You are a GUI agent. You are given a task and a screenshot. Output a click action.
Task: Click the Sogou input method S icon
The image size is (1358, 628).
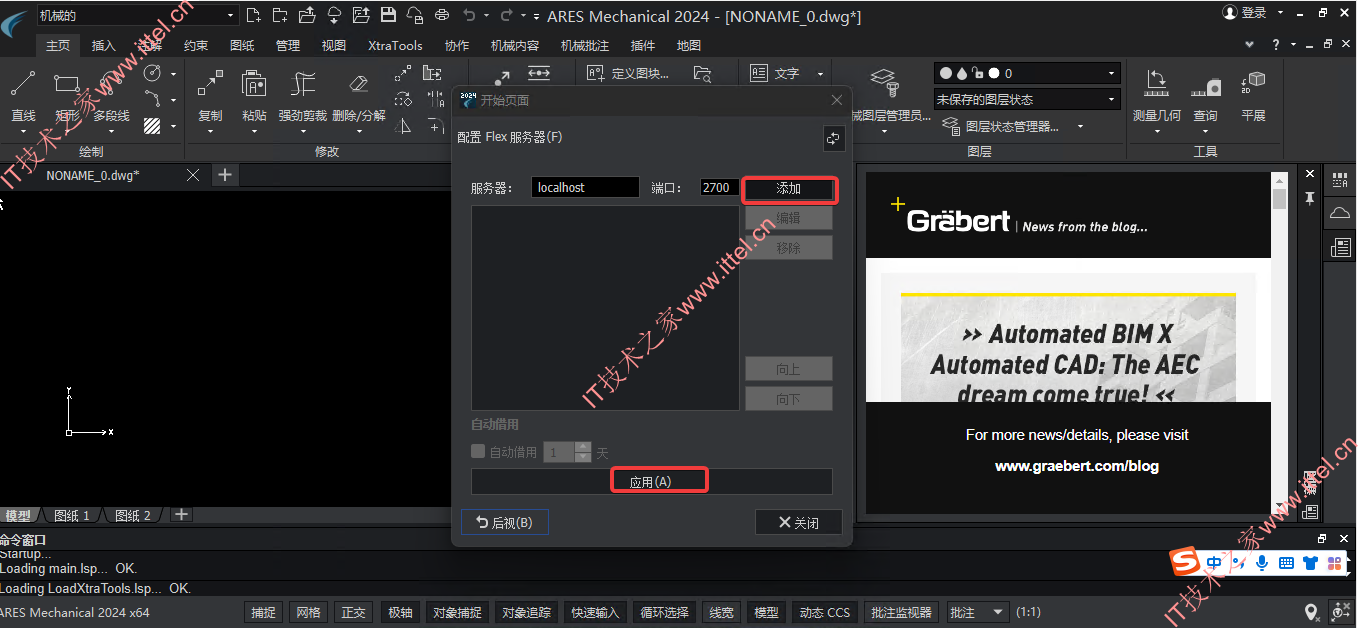click(1185, 562)
